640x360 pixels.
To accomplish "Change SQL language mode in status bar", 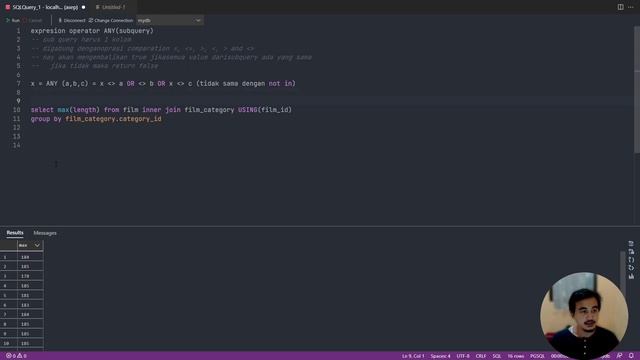I will pyautogui.click(x=497, y=356).
